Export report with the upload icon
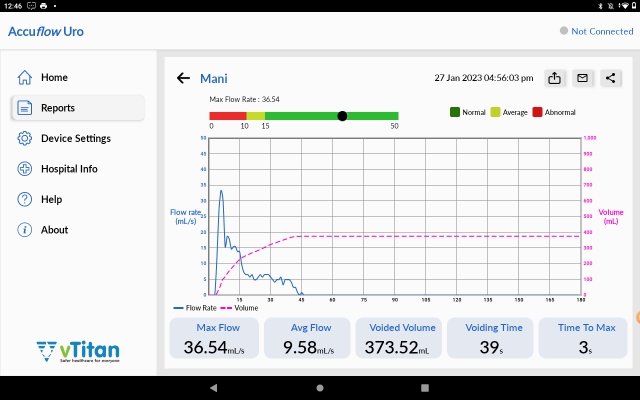 click(554, 78)
